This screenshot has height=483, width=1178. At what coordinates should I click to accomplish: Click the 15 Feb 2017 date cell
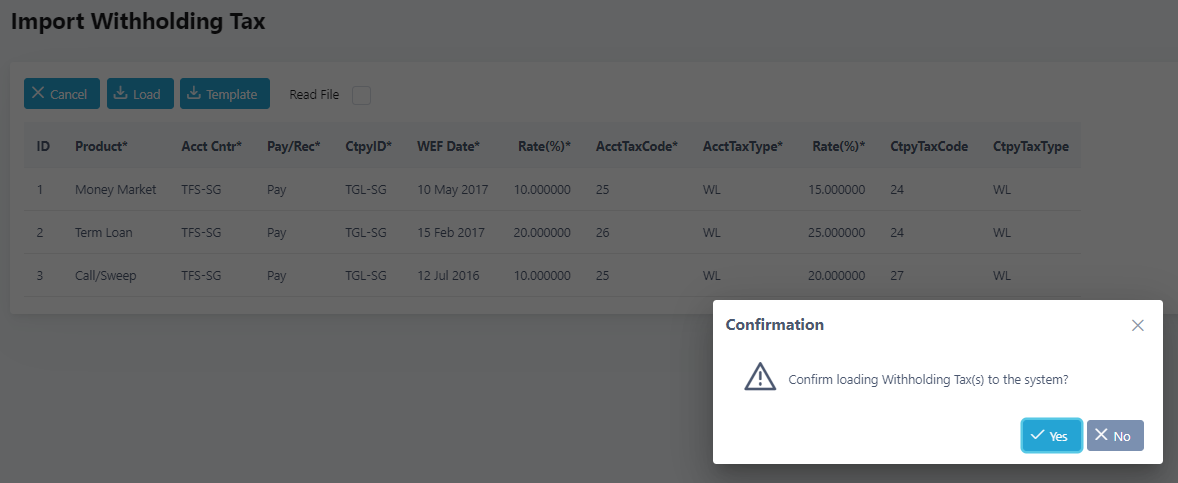click(x=452, y=233)
